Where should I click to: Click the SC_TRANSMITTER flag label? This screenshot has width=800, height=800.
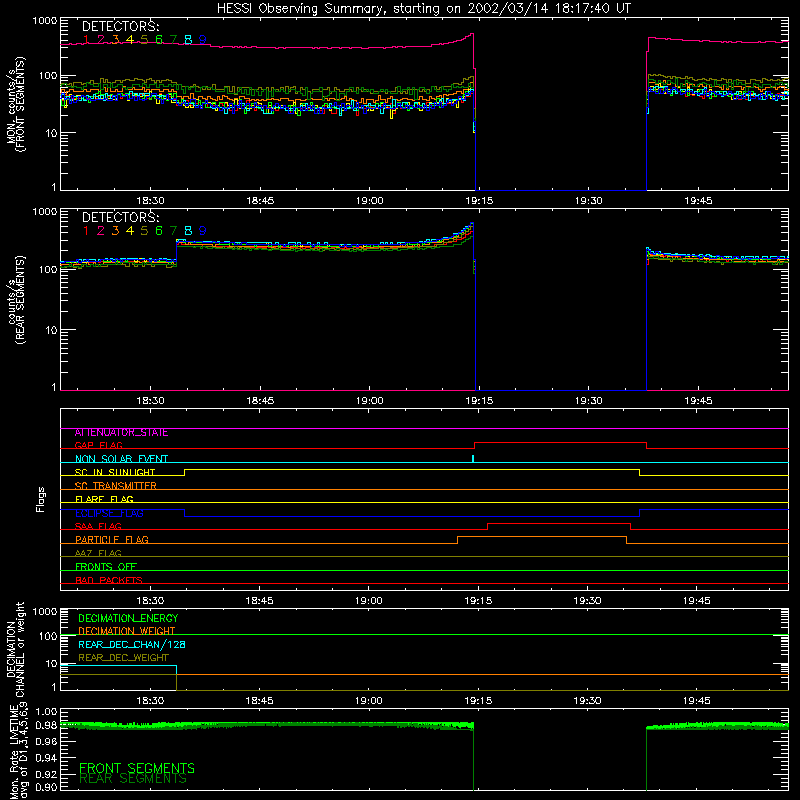click(116, 486)
